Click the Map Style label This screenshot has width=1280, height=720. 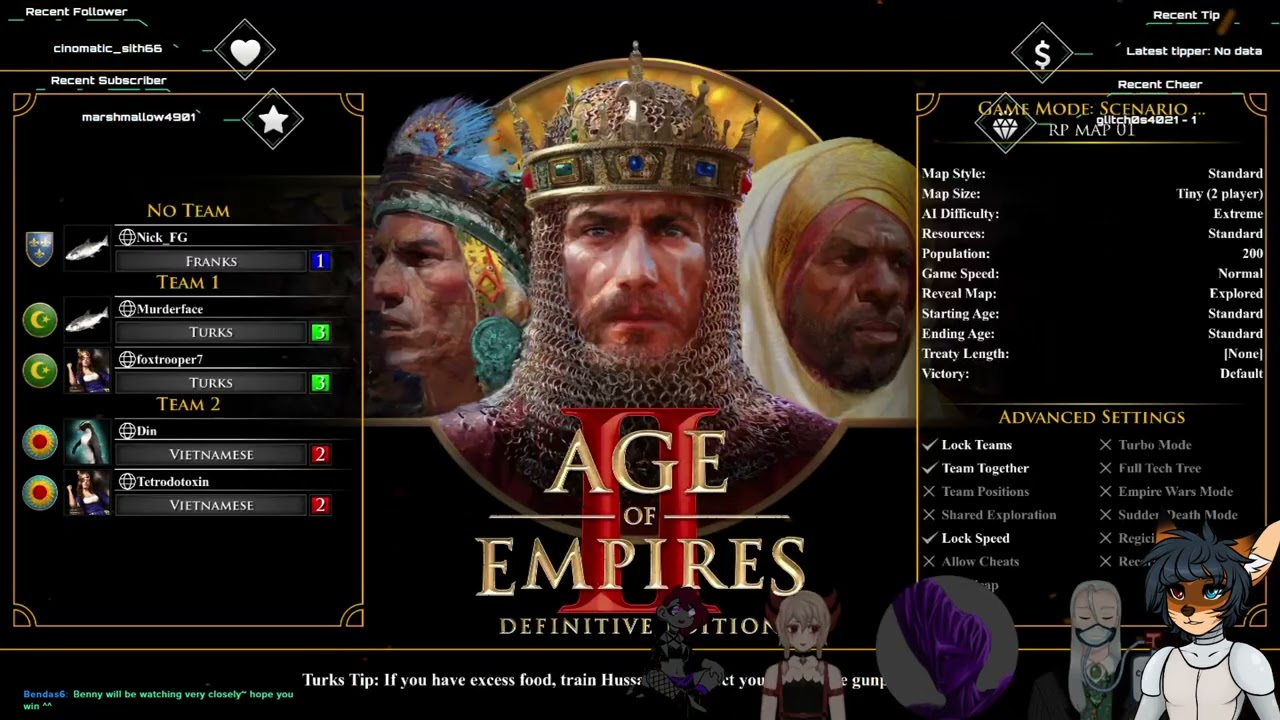(954, 174)
